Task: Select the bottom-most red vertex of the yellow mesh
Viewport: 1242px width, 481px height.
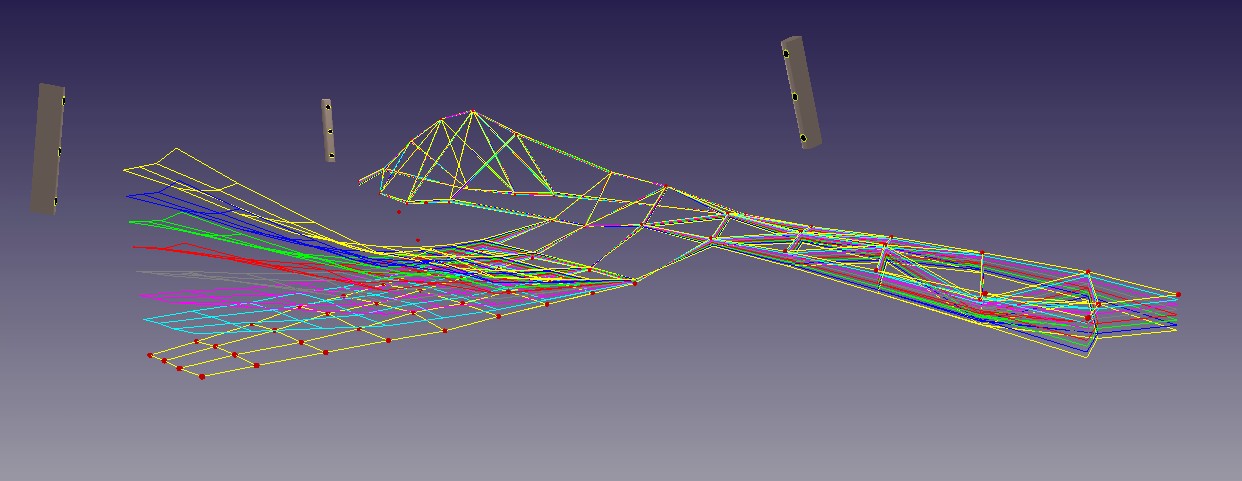Action: (202, 376)
